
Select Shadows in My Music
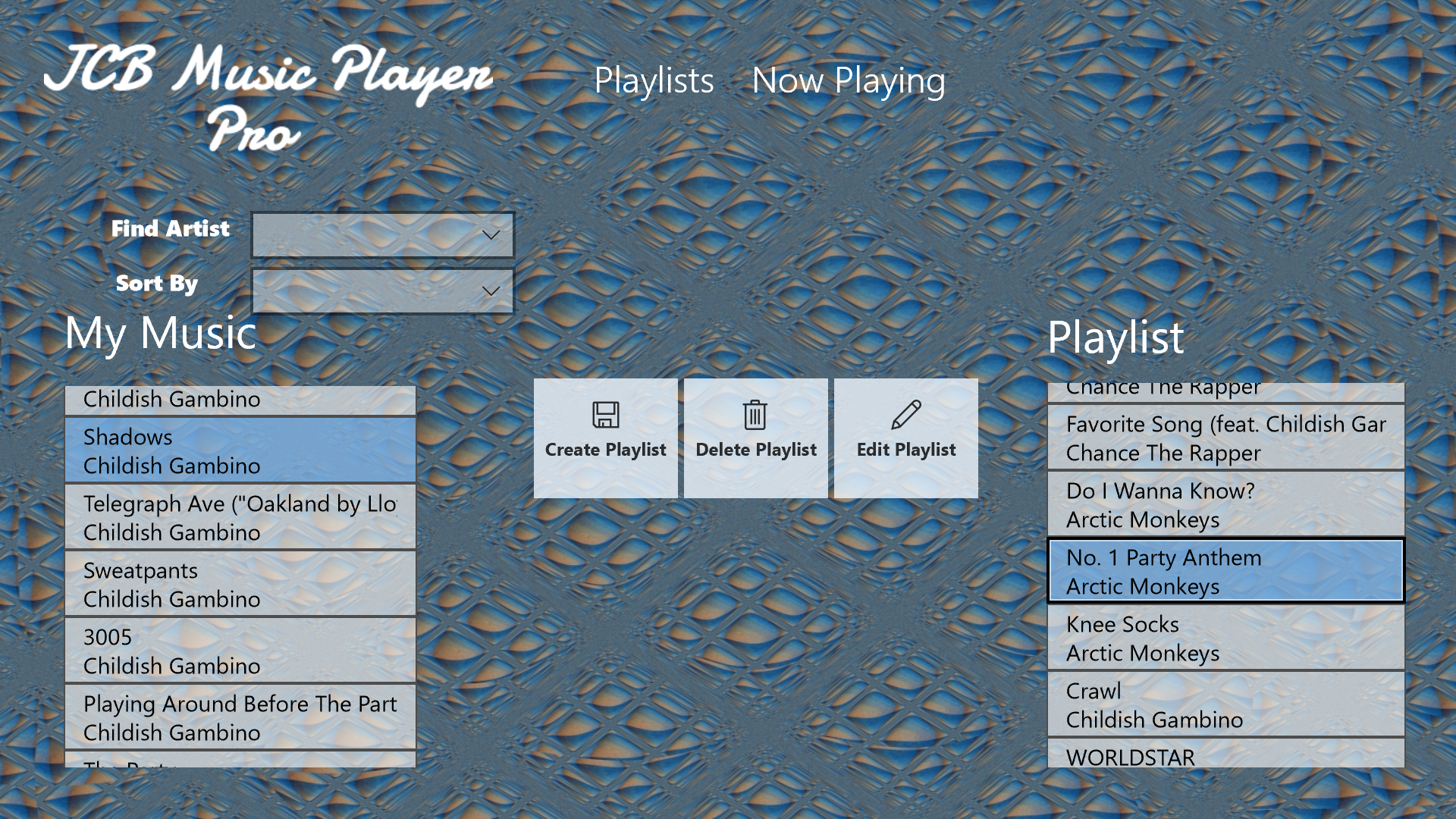240,450
